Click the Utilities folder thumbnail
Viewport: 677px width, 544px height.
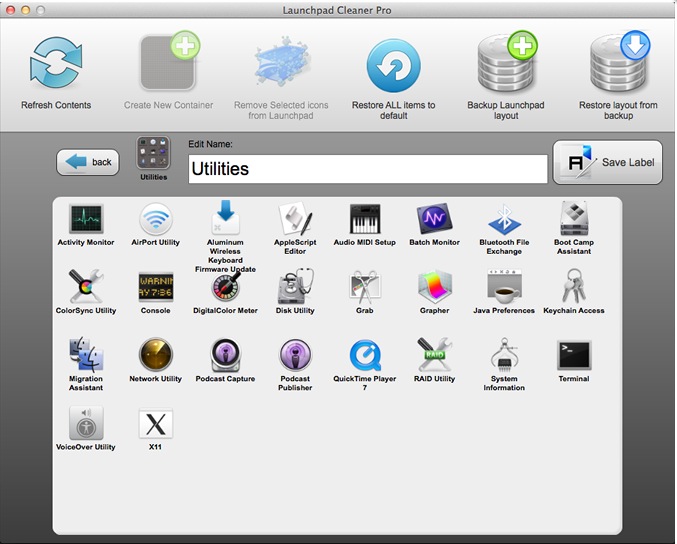click(154, 155)
